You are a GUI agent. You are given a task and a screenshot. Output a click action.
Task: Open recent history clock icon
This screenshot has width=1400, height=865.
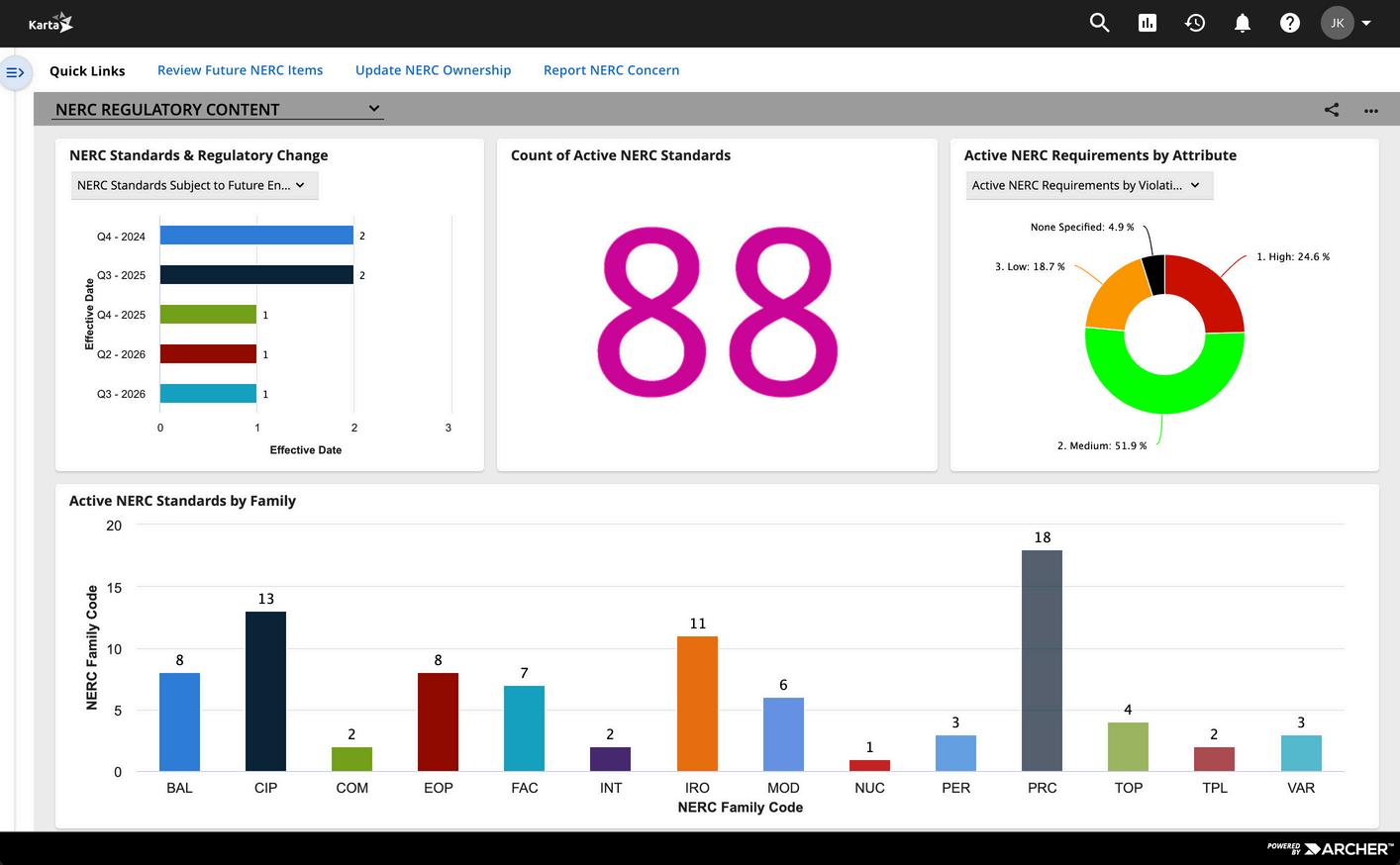pos(1195,23)
